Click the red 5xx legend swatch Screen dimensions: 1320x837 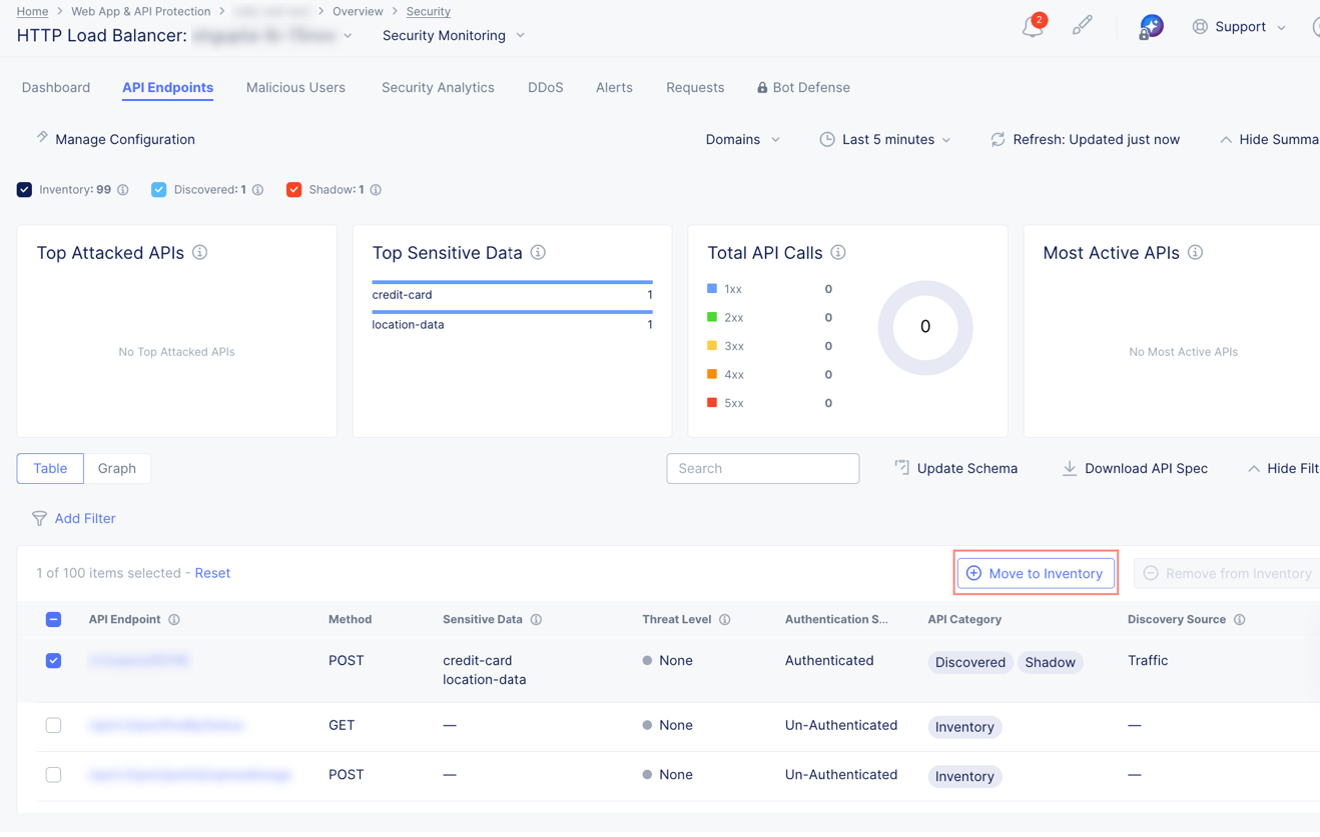(x=712, y=403)
